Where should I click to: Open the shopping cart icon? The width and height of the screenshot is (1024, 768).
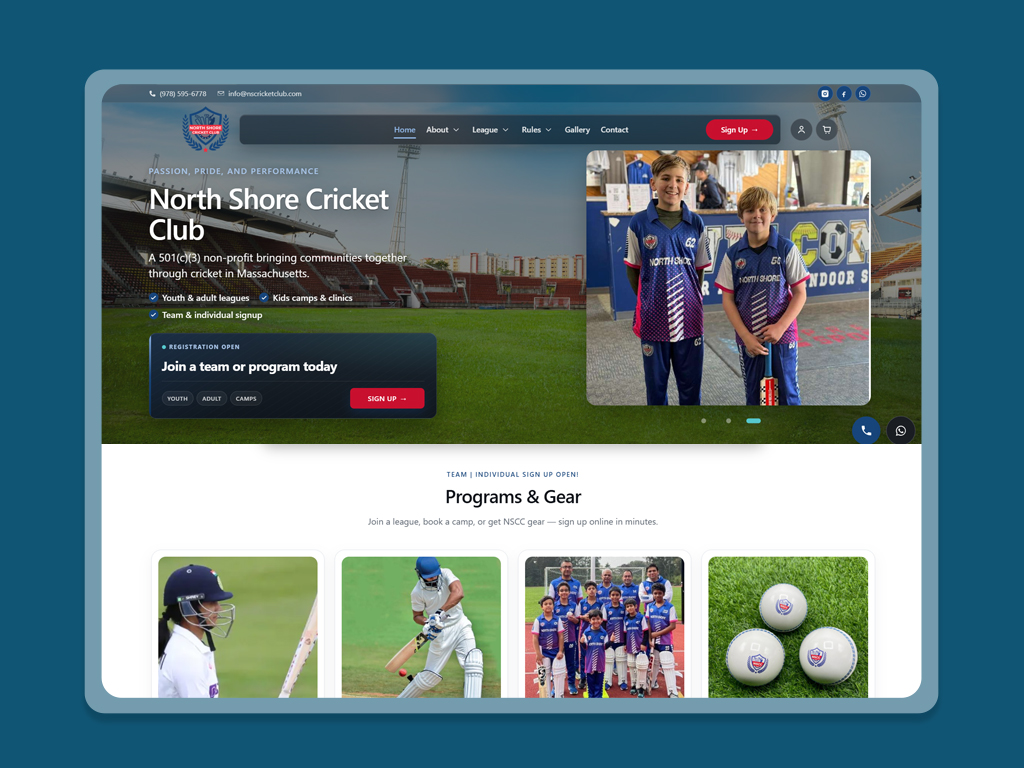click(827, 129)
